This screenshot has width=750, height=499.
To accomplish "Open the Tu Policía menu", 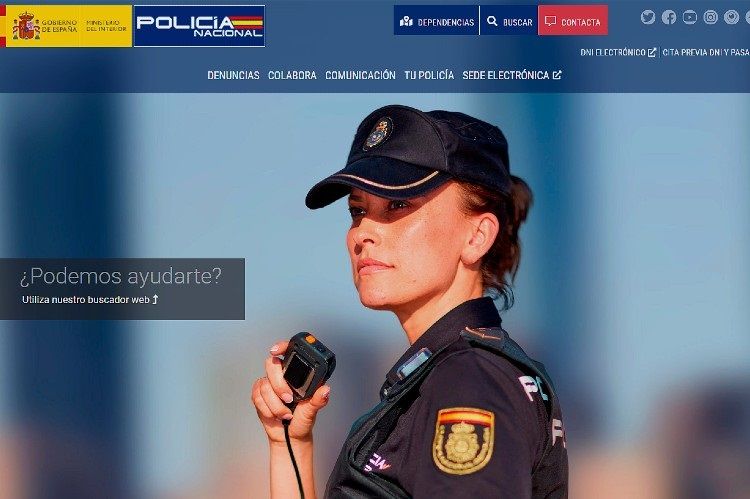I will coord(429,75).
